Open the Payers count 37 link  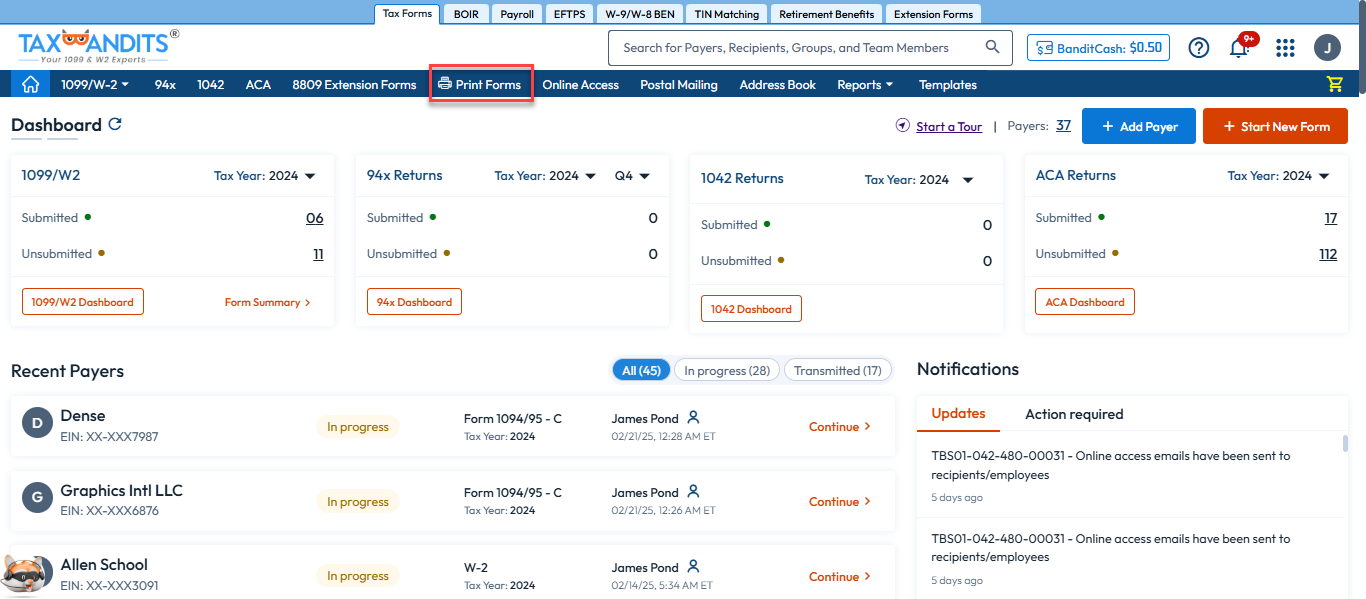click(1063, 126)
